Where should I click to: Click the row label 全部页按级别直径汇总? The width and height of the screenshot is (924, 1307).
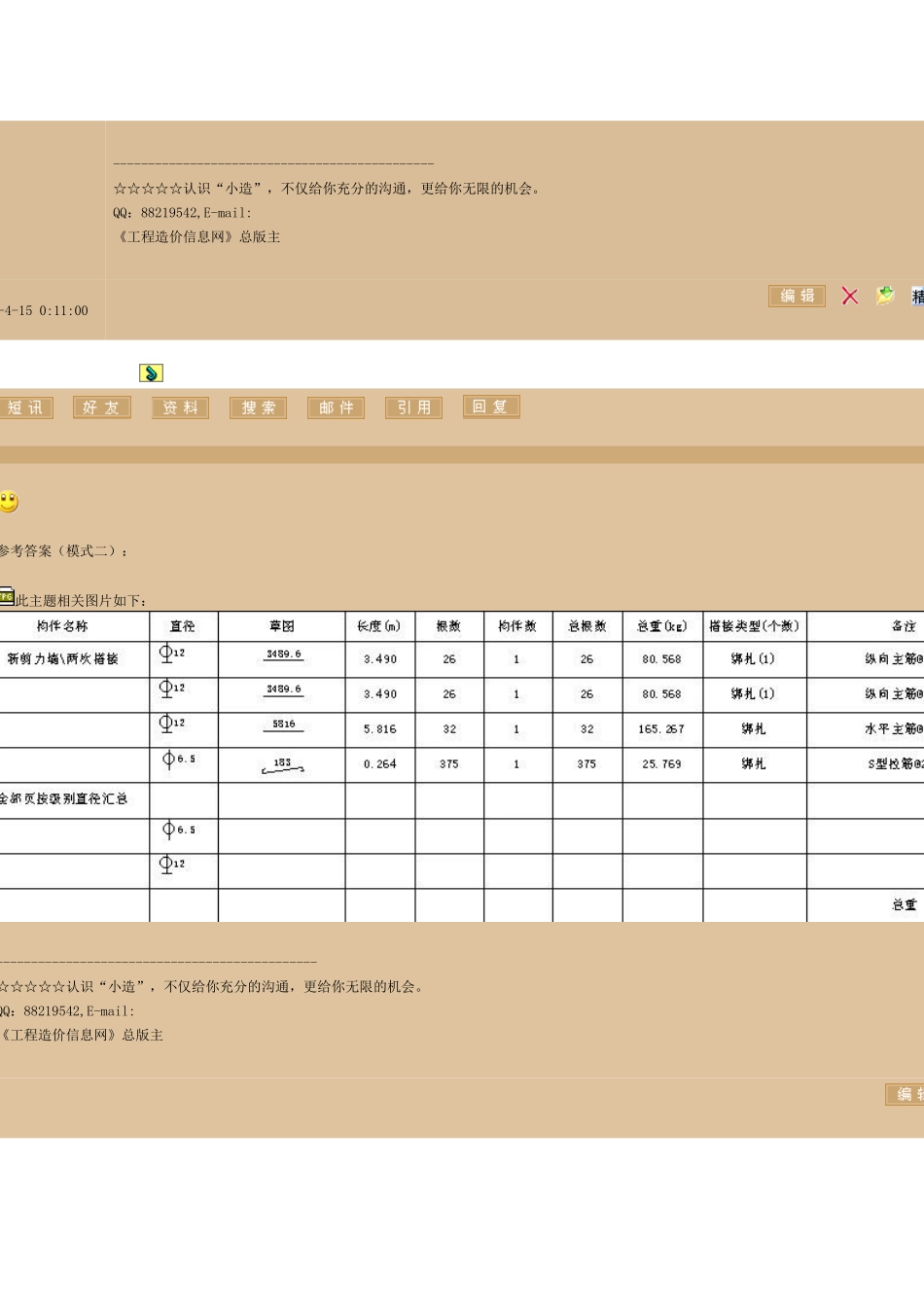[62, 799]
